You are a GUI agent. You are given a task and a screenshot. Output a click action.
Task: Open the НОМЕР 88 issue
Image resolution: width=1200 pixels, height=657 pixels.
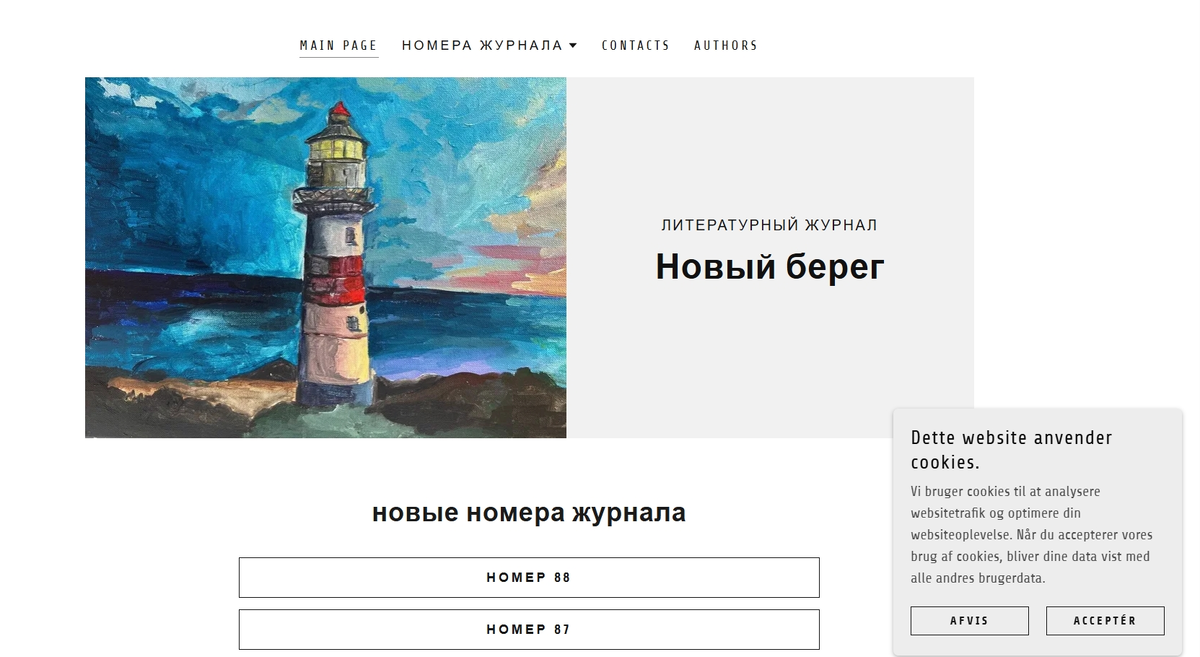point(529,577)
